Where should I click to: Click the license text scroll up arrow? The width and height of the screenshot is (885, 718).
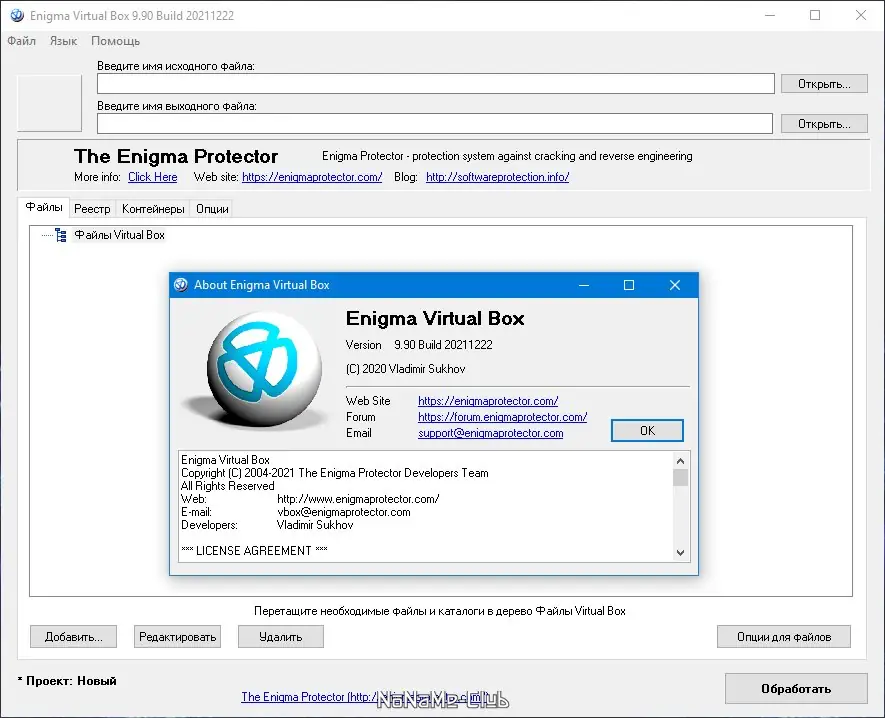681,461
